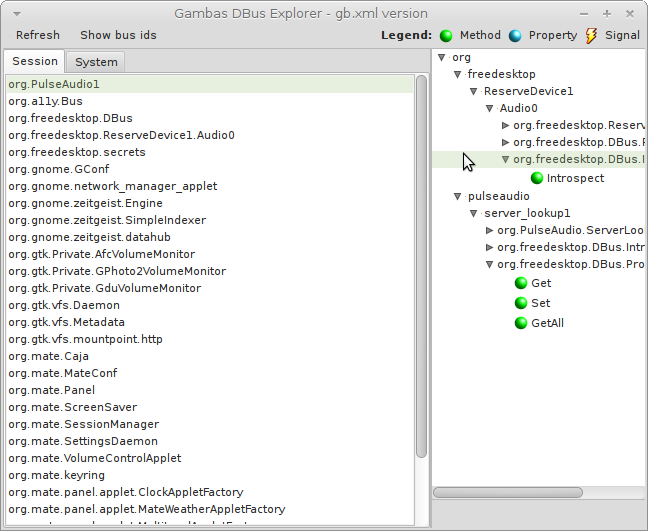Collapse org.freedesktop.DBus.Pro interface node
648x531 pixels.
point(489,264)
